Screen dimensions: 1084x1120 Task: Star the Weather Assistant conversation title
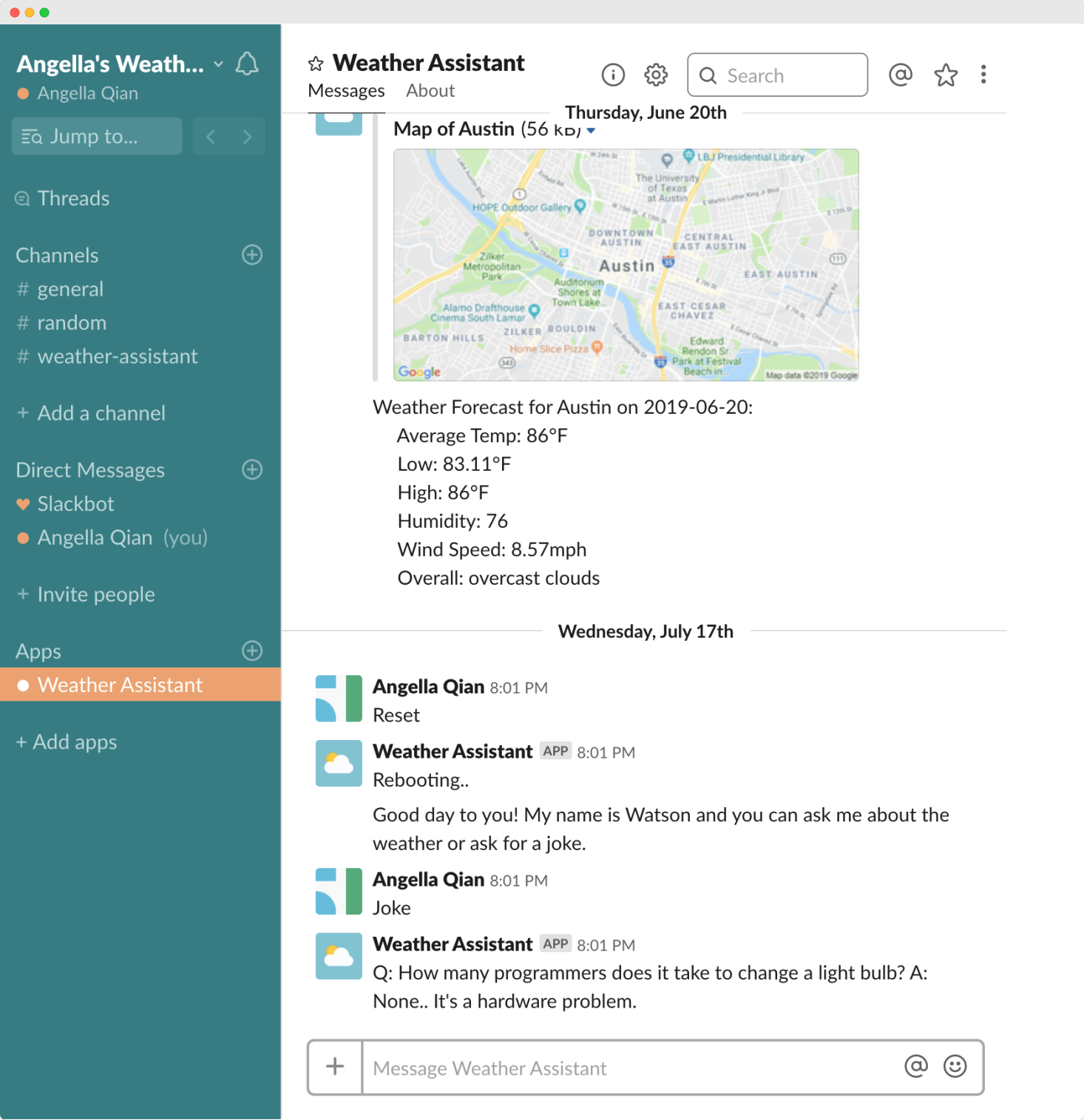coord(316,64)
